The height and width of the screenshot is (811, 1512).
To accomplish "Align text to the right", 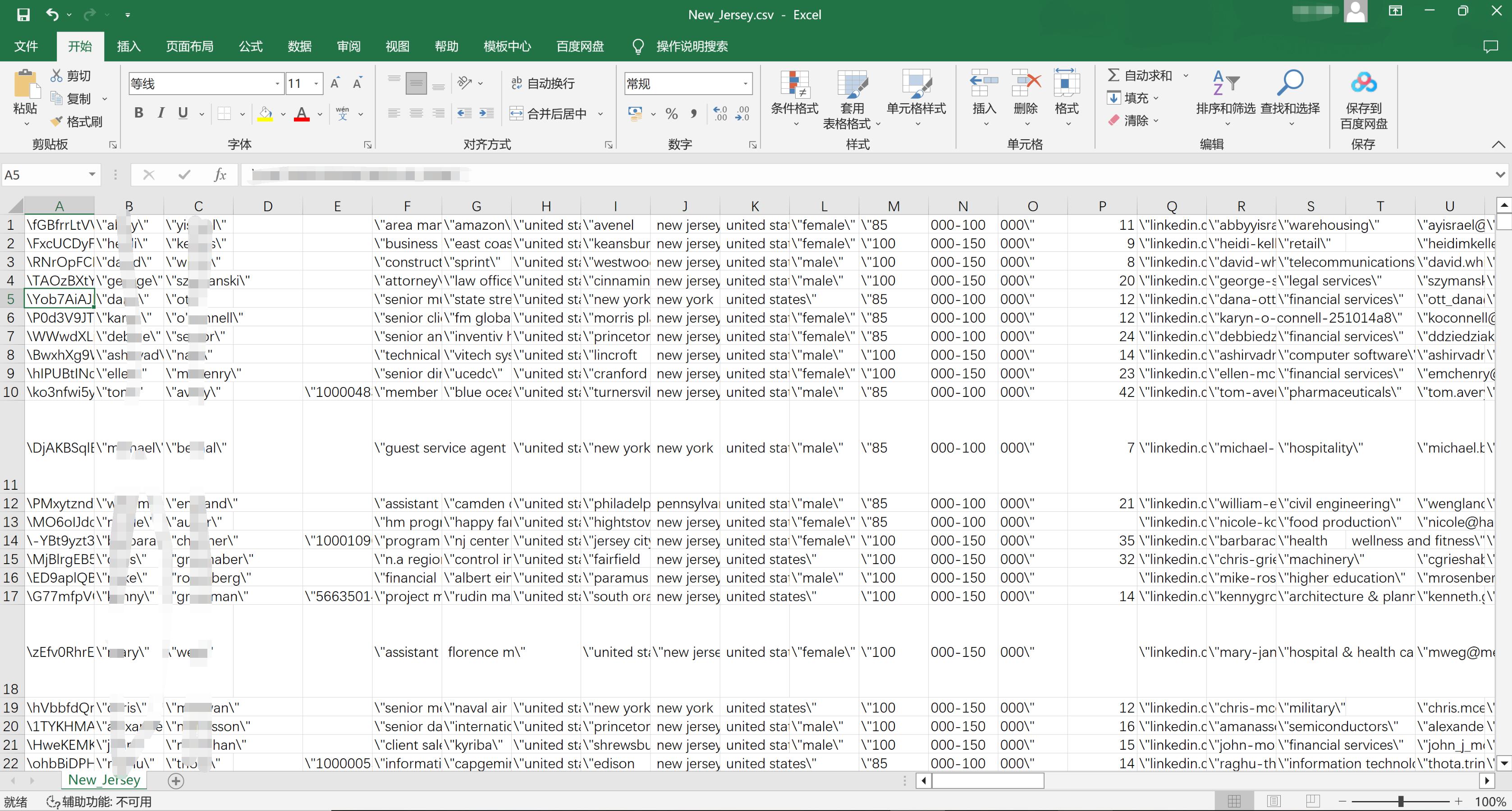I will click(439, 113).
